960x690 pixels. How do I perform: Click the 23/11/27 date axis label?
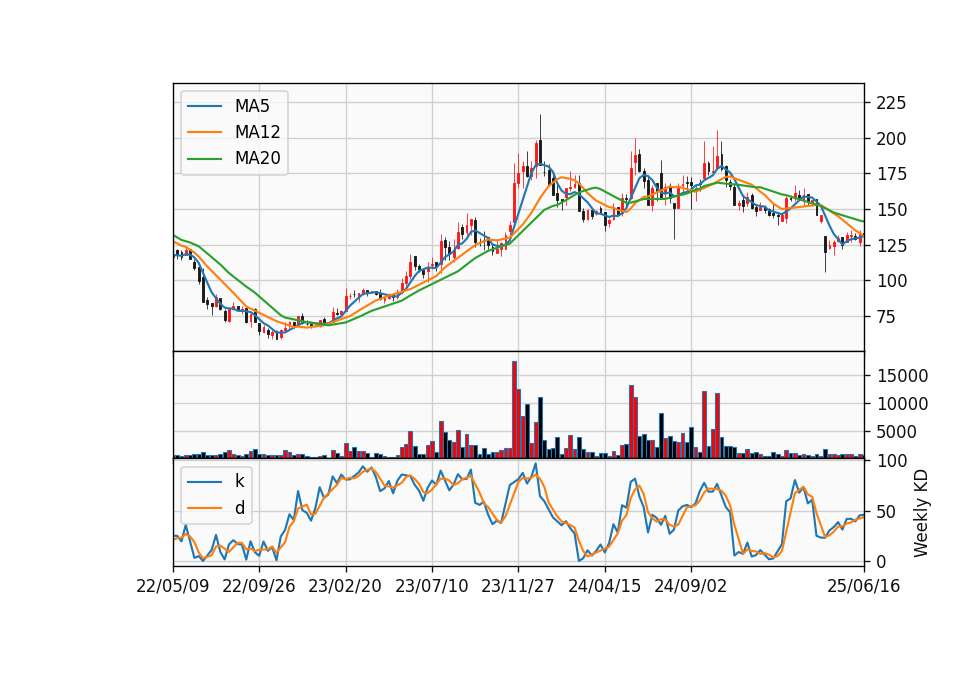[518, 586]
